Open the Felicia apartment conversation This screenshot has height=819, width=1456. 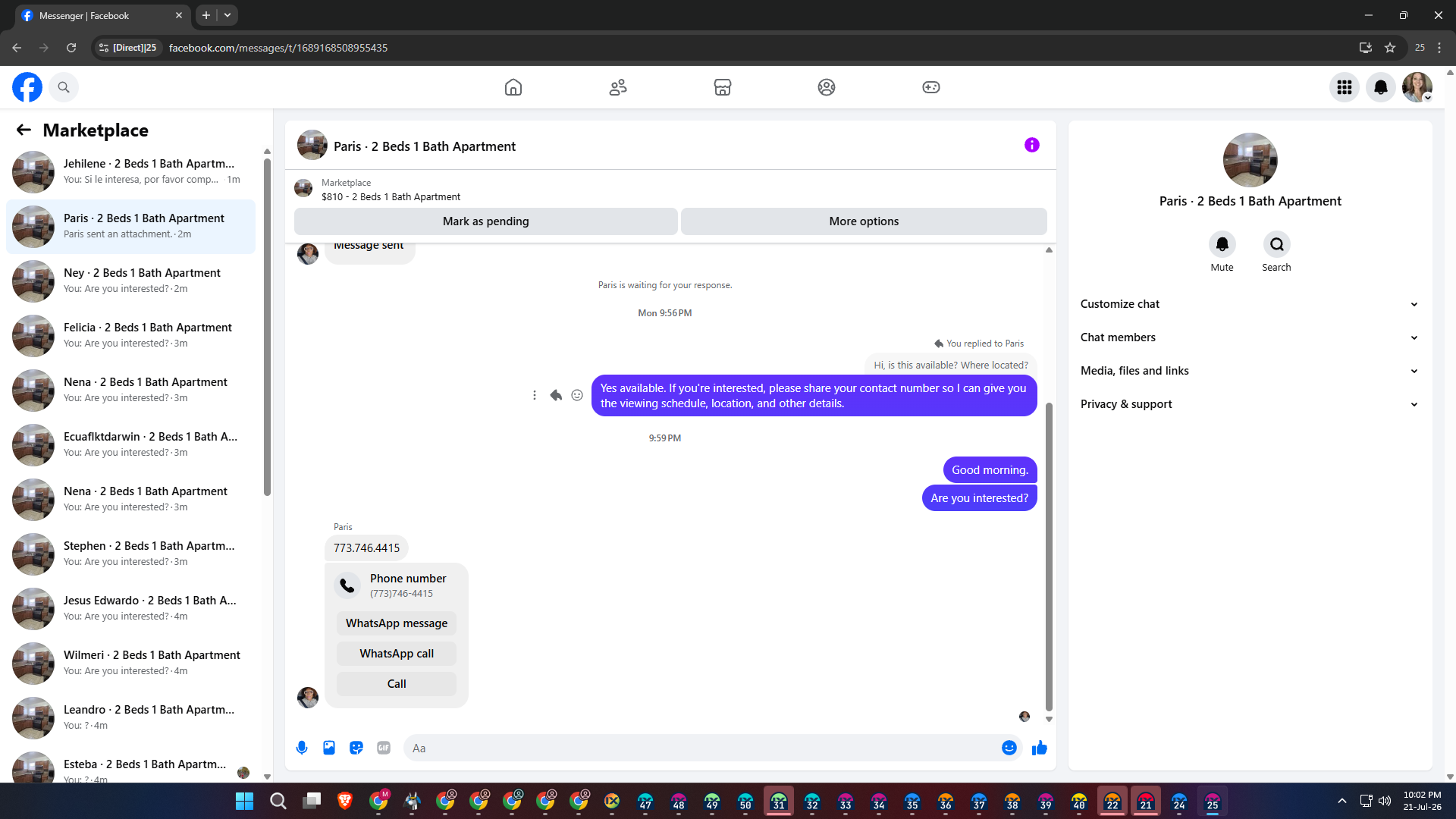tap(131, 336)
